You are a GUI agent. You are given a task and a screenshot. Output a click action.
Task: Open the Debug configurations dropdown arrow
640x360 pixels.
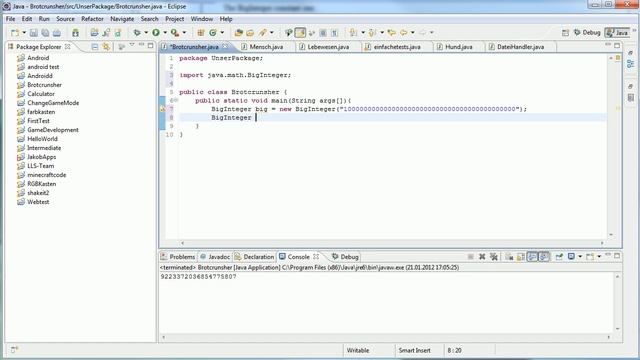coord(146,33)
